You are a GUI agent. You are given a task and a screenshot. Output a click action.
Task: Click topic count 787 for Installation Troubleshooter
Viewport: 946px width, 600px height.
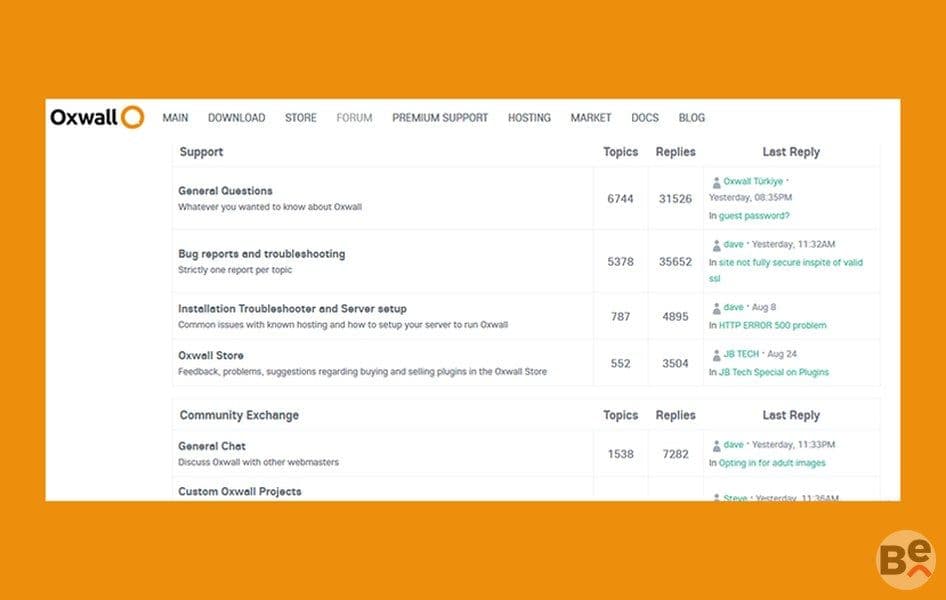(x=620, y=317)
